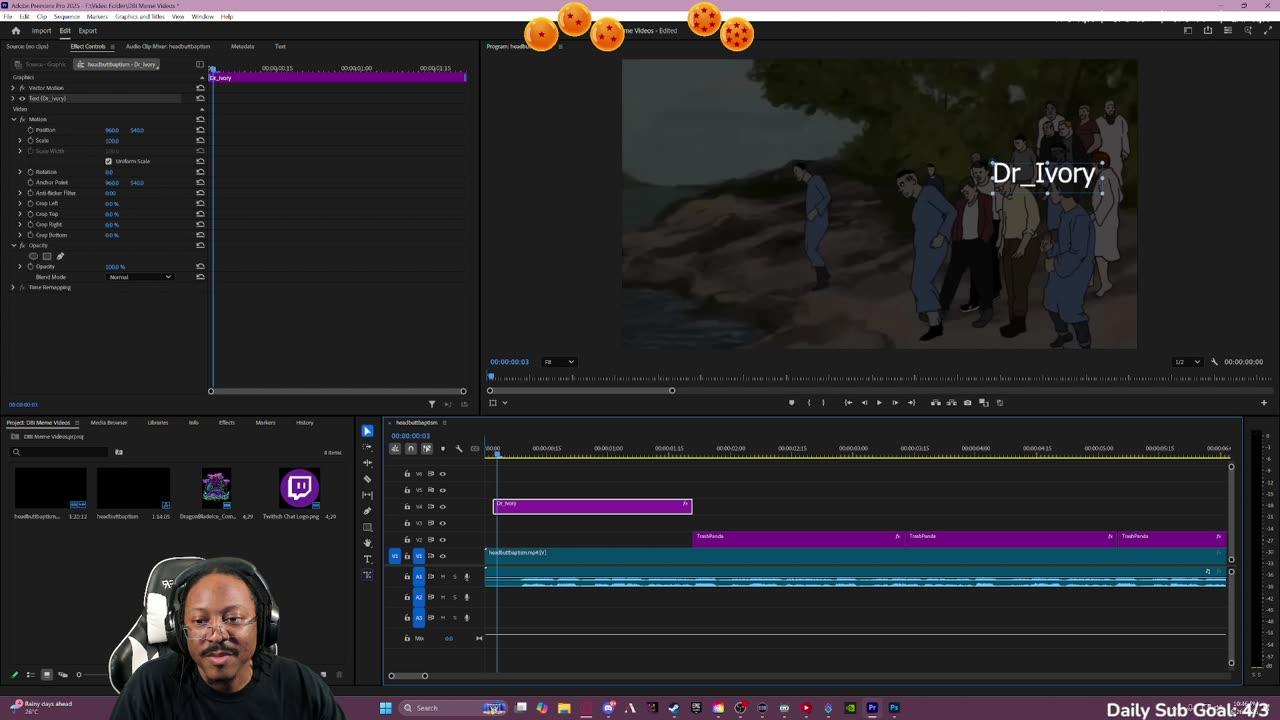Reset the Rotation parameter
1280x720 pixels.
200,172
